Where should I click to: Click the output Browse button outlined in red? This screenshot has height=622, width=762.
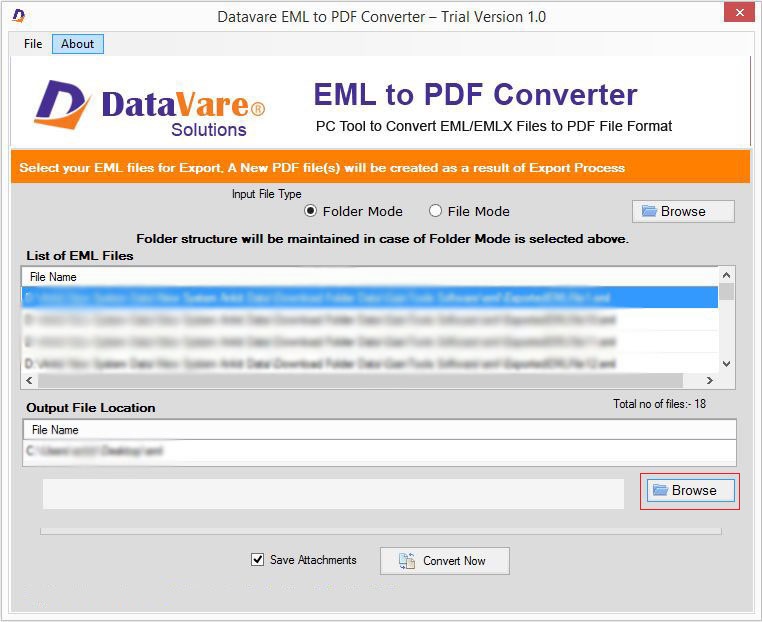[690, 490]
